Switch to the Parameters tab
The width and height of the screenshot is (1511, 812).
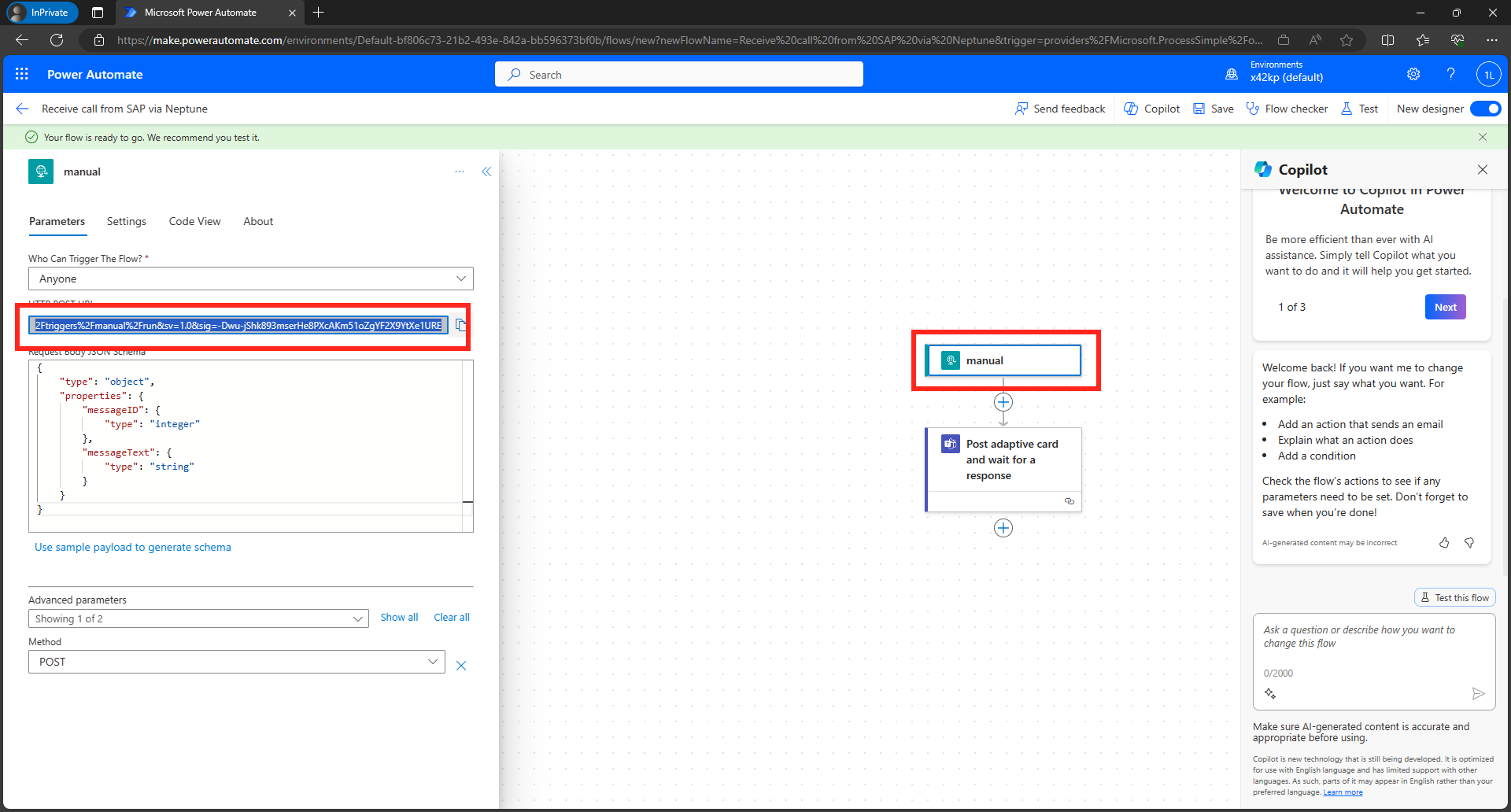(x=57, y=221)
